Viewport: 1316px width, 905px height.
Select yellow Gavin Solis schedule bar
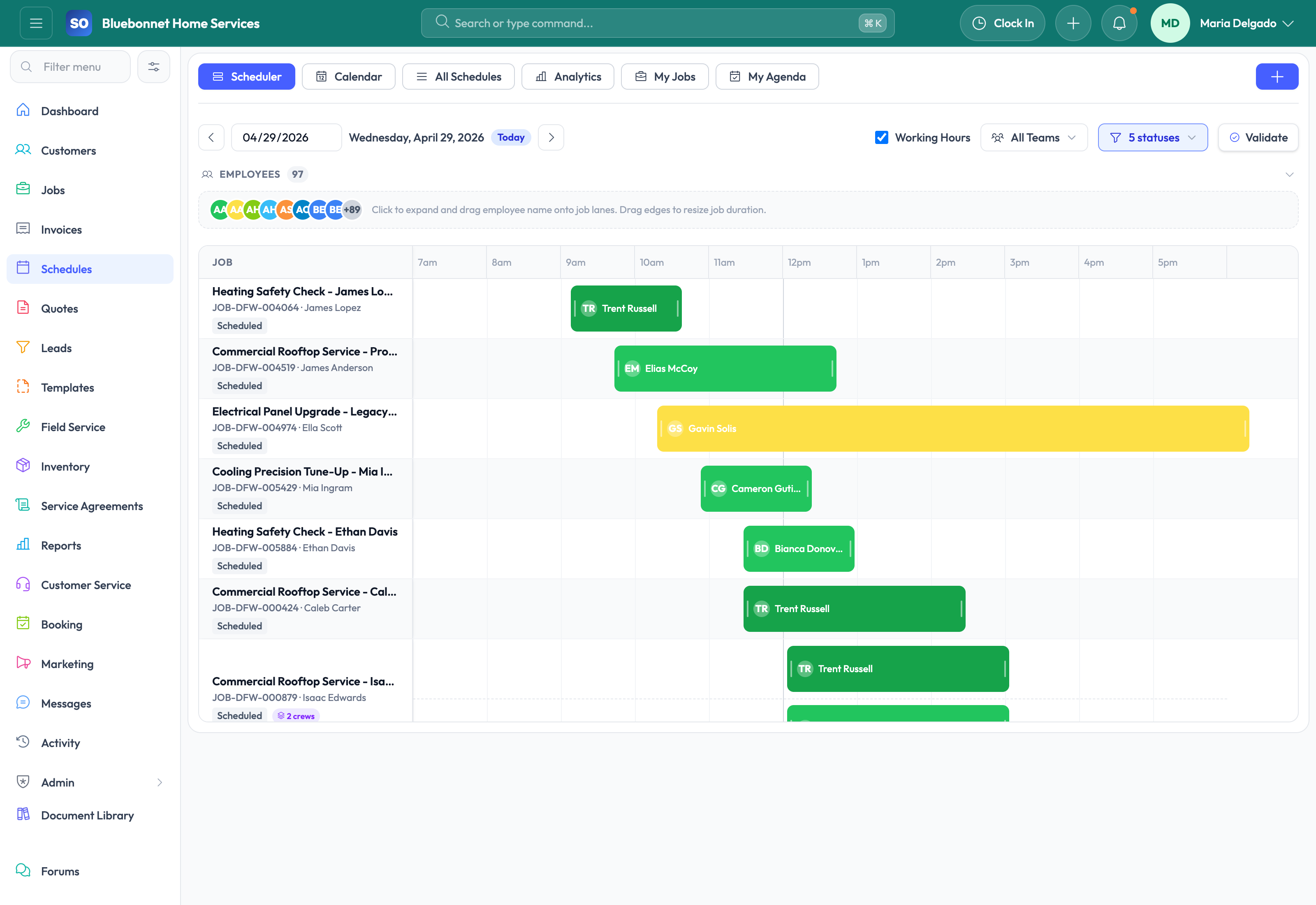(953, 429)
